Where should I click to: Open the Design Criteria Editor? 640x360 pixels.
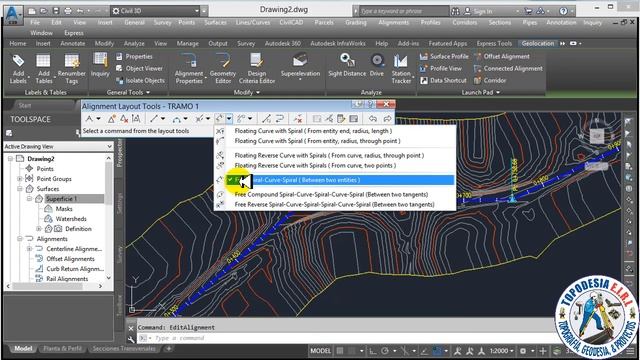coord(257,69)
